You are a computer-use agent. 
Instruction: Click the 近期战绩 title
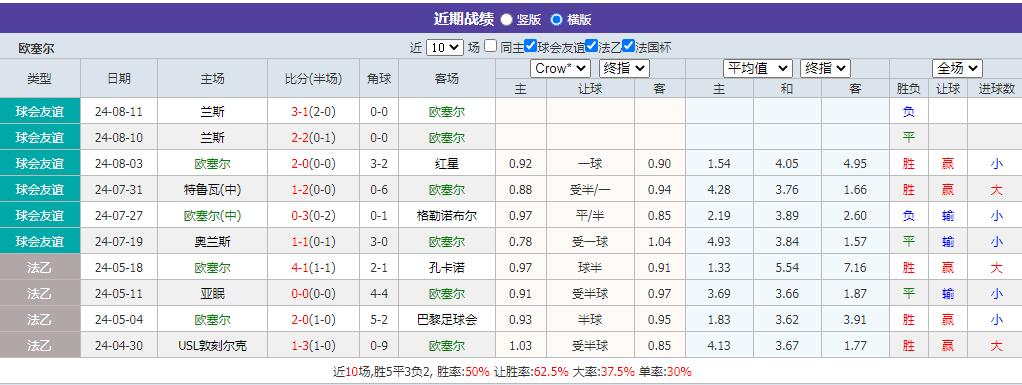(x=463, y=19)
